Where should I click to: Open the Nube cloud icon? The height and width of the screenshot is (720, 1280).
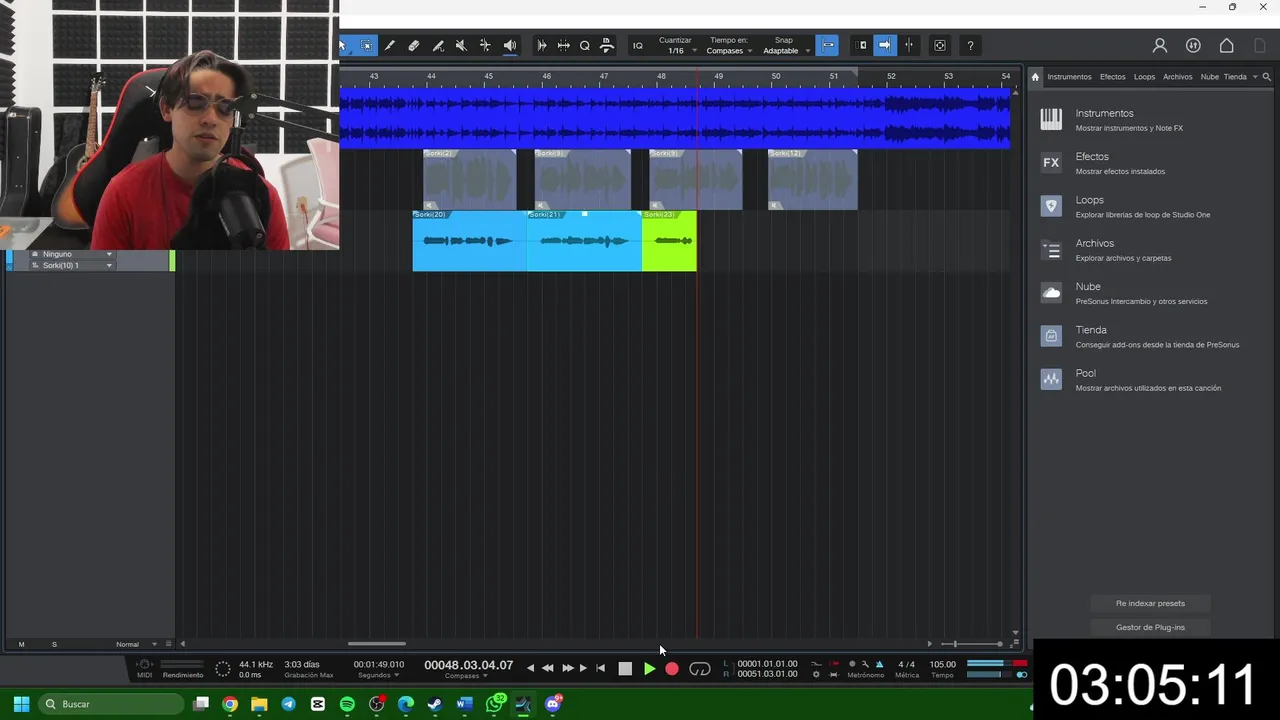[1051, 293]
